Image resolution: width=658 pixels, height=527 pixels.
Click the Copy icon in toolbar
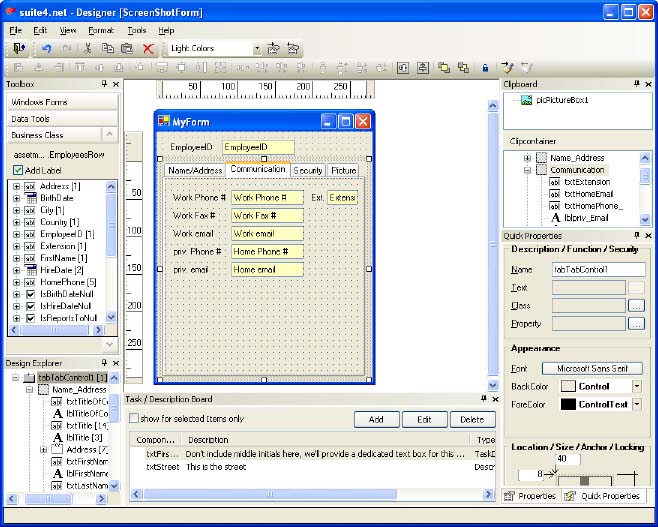(107, 48)
